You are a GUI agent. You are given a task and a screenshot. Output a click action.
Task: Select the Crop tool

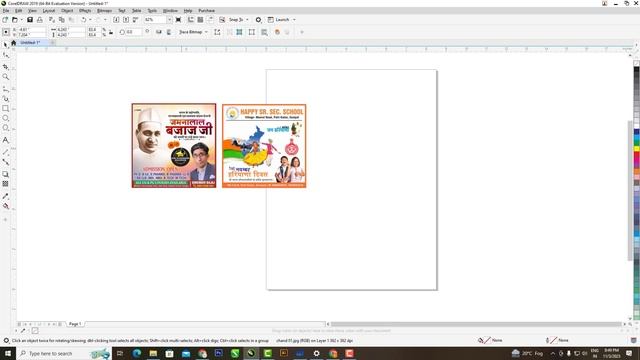(x=5, y=66)
